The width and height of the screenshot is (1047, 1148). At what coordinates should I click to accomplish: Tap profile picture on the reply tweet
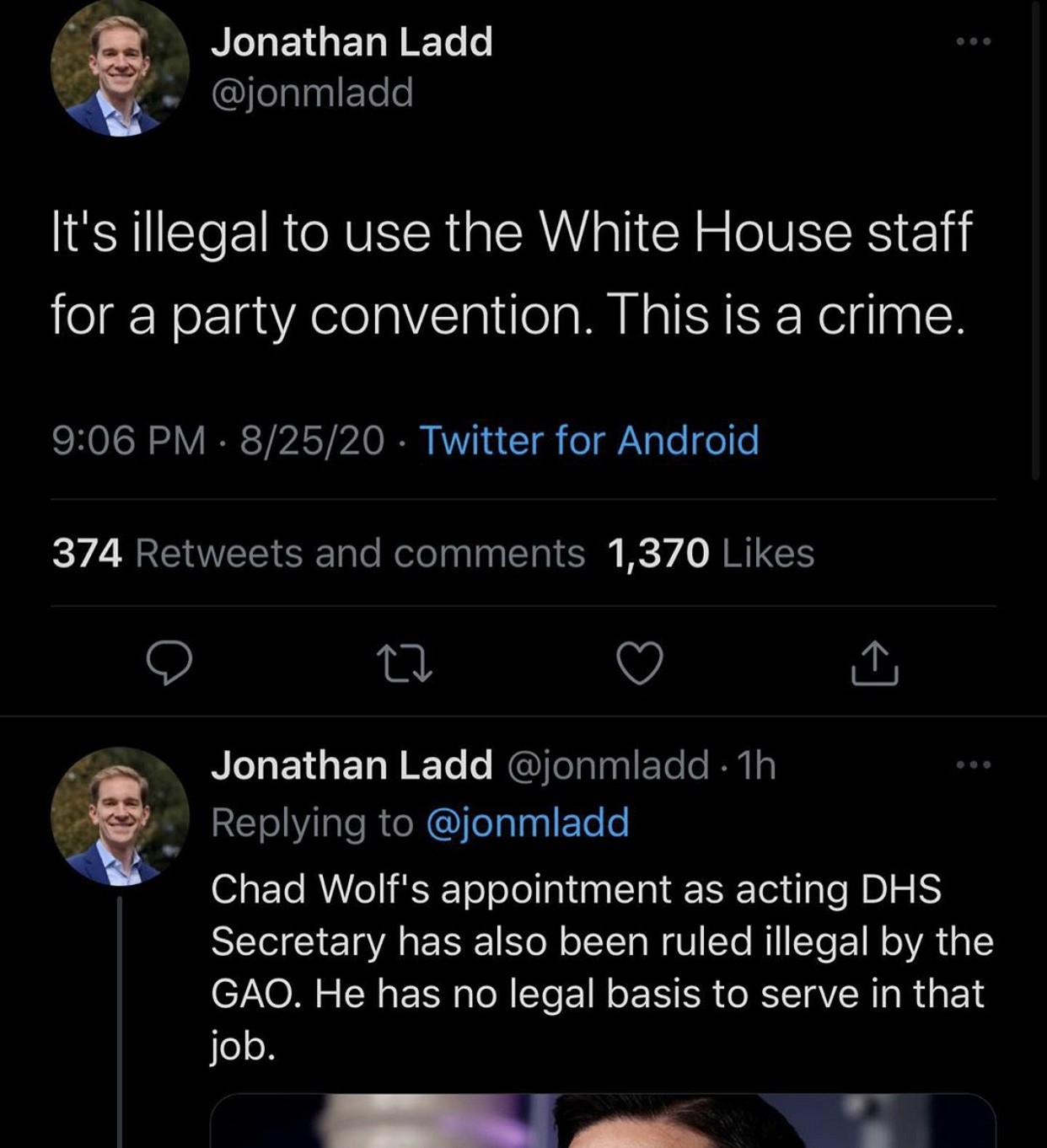[x=119, y=816]
